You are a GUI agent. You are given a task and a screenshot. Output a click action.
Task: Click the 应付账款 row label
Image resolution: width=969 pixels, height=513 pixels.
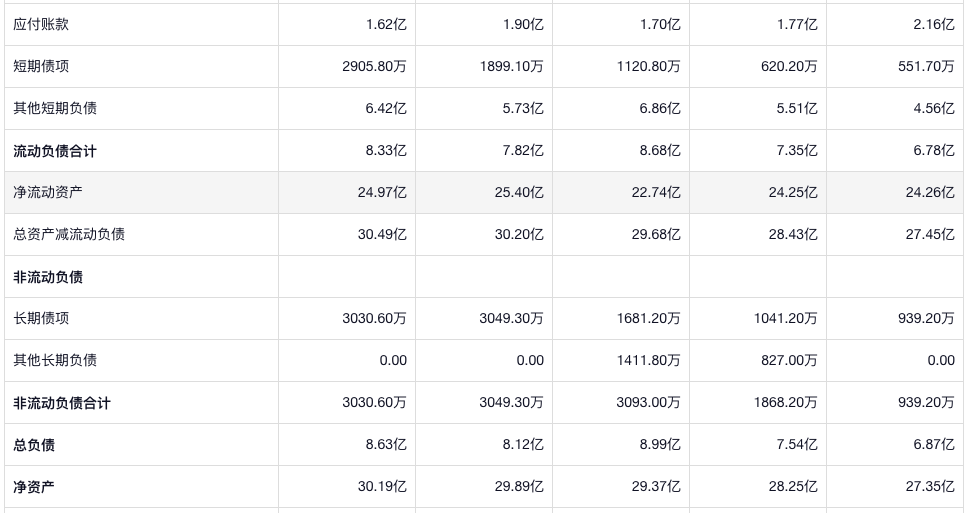click(x=41, y=24)
